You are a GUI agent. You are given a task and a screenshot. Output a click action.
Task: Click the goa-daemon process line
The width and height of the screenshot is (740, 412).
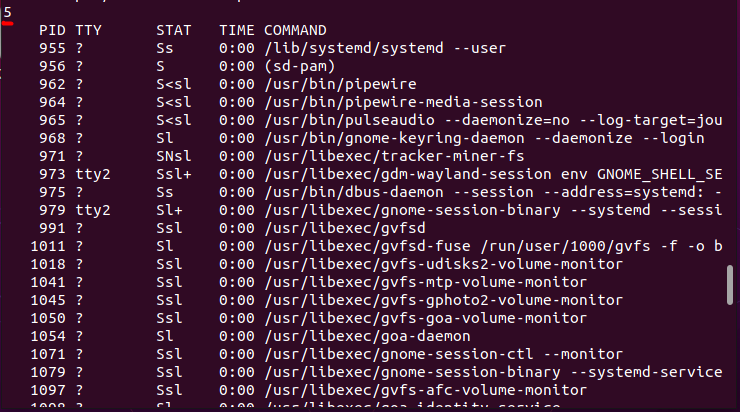(367, 336)
